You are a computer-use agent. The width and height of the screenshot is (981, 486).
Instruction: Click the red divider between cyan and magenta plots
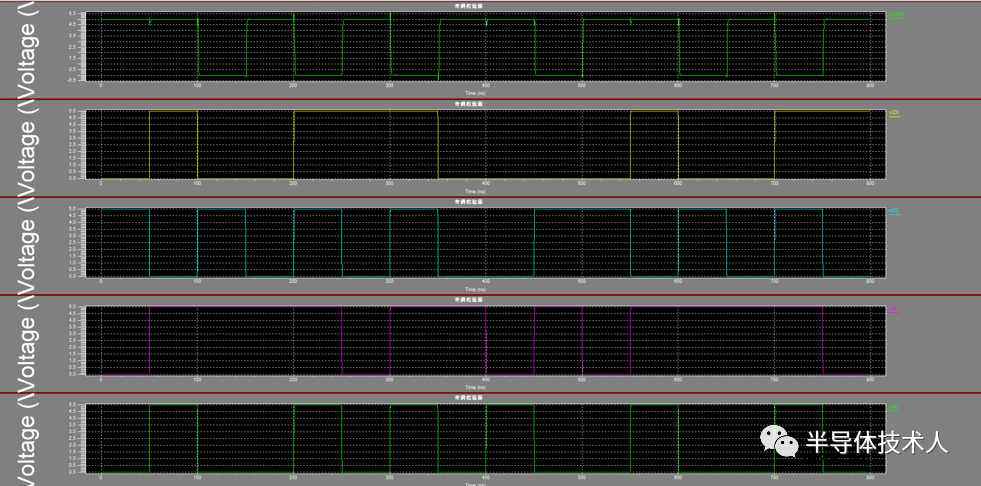(490, 295)
